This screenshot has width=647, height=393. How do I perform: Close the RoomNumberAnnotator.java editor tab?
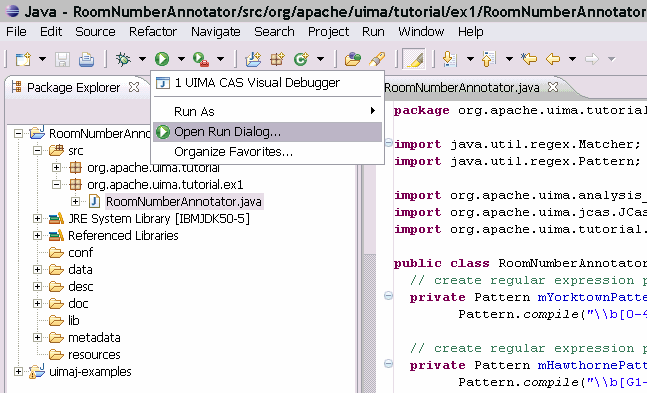click(553, 87)
